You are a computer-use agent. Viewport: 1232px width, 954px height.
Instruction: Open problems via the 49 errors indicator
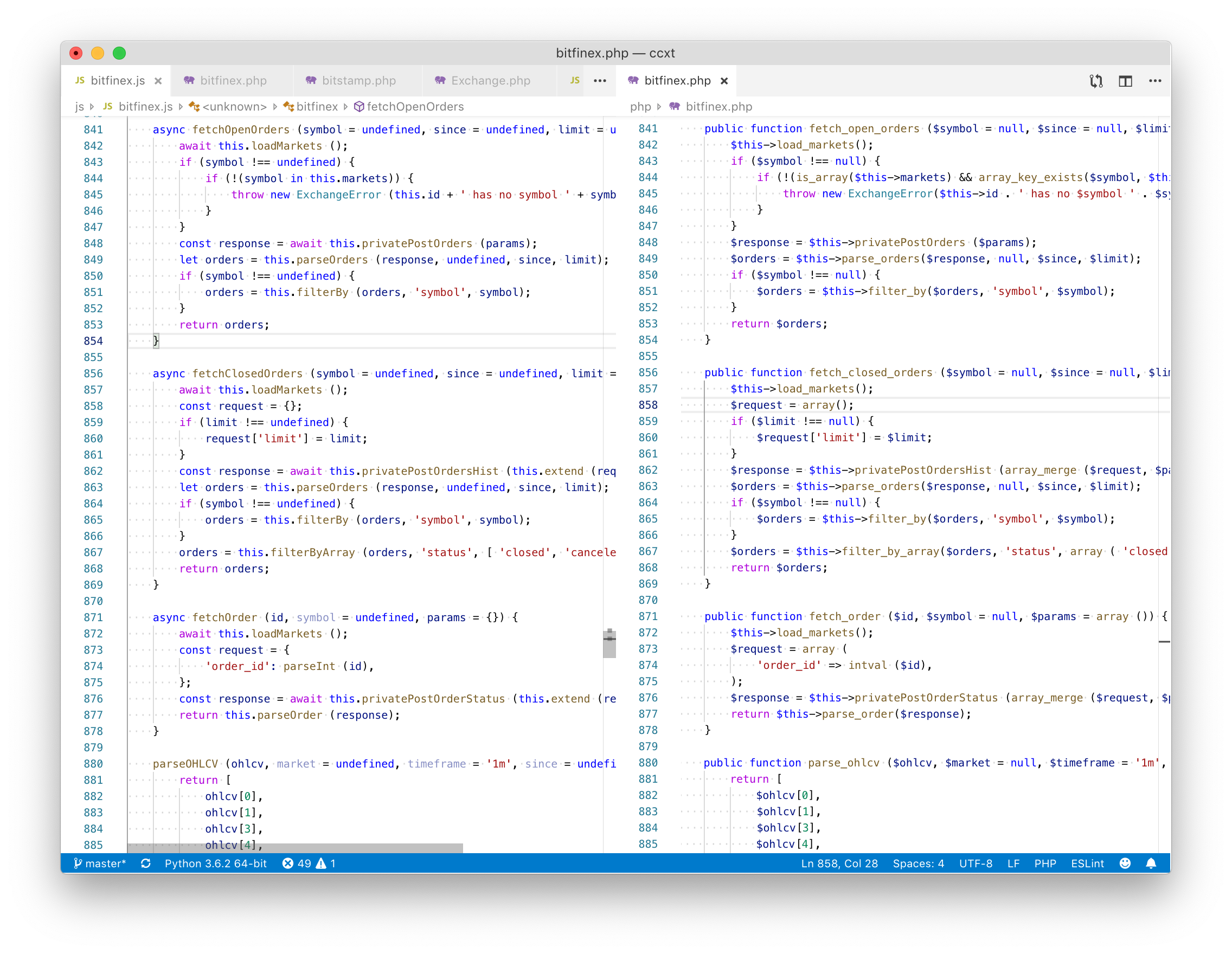[297, 863]
